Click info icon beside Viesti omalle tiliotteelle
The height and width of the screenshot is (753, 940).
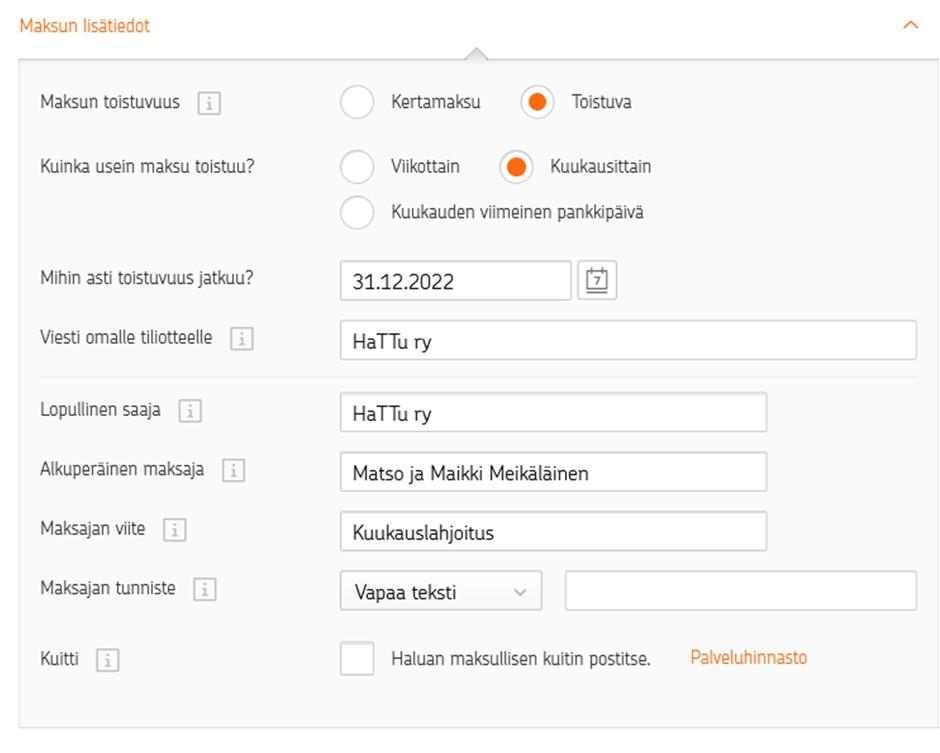point(241,339)
